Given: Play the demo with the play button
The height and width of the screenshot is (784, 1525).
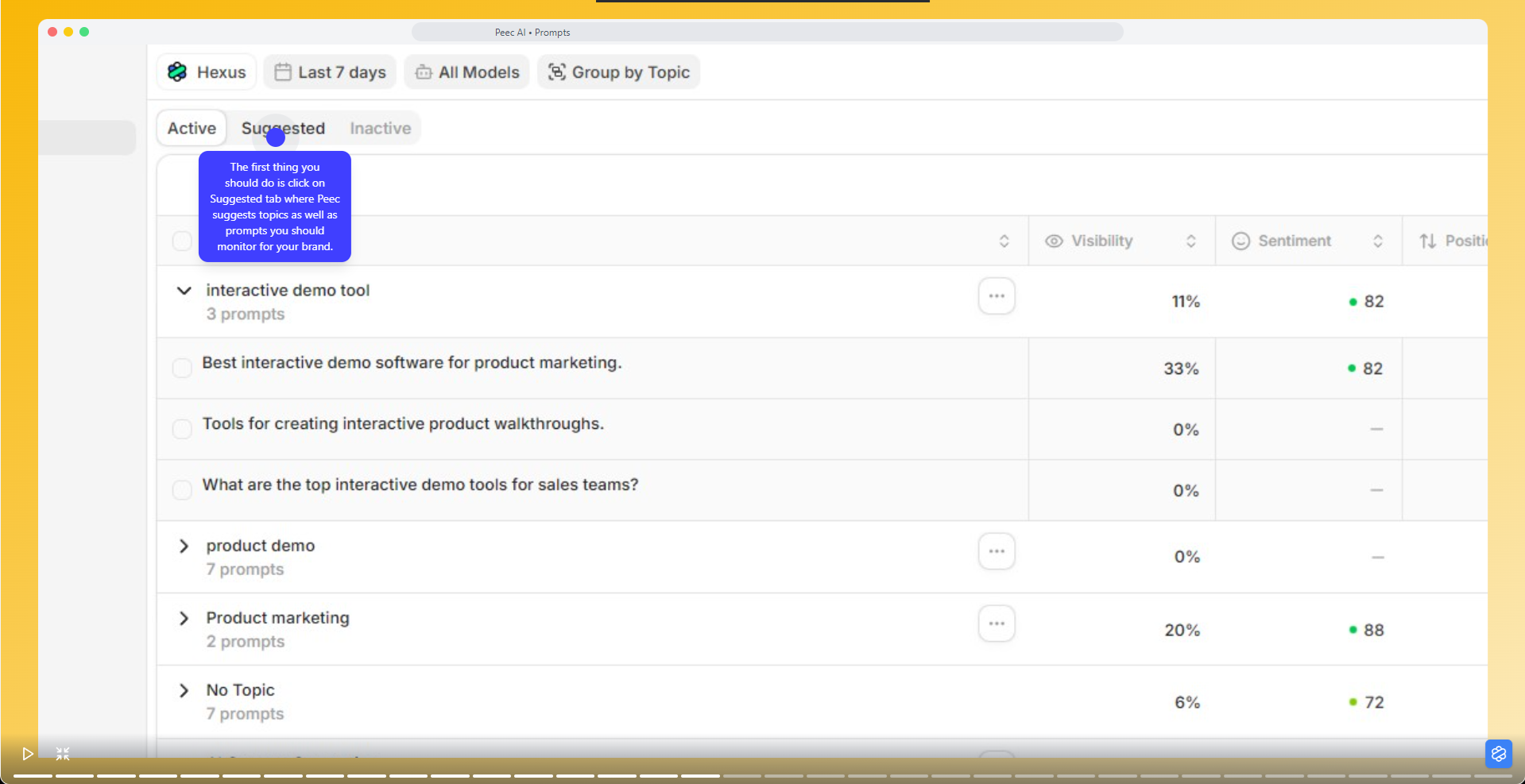Looking at the screenshot, I should [28, 754].
